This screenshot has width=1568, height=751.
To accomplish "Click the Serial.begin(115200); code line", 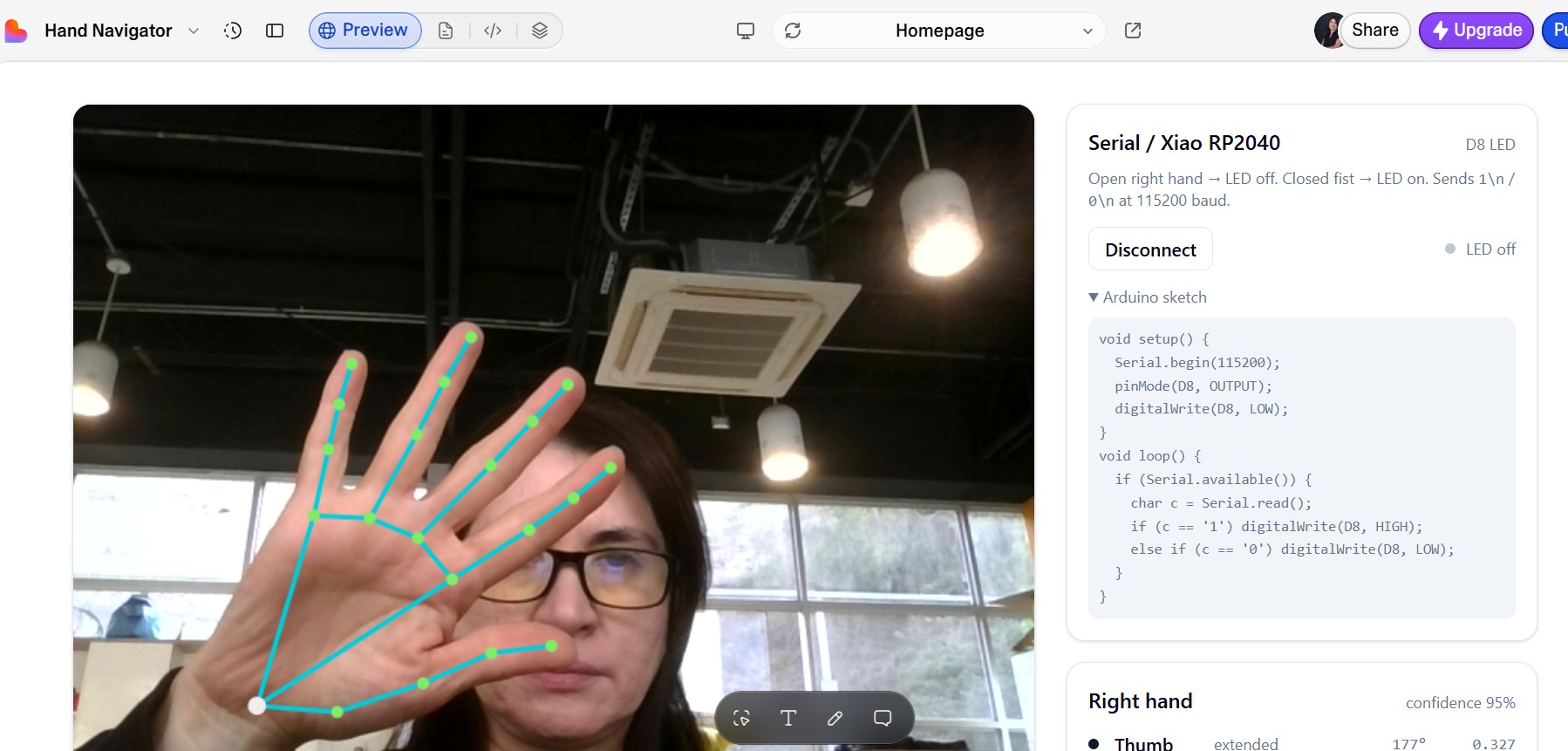I will 1196,363.
